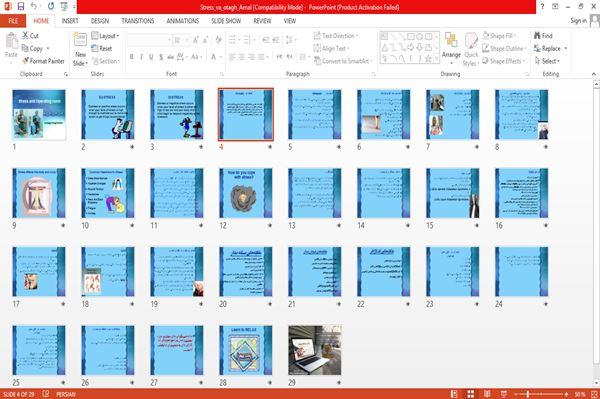Open the Shape Outline dropdown
Screen dimensions: 600x399
pyautogui.click(x=504, y=48)
